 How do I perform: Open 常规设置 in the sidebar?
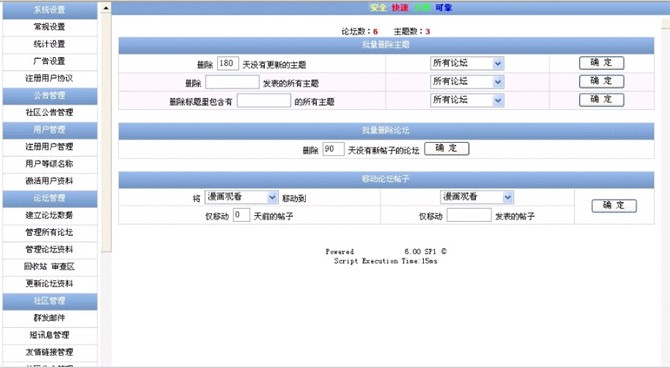pyautogui.click(x=50, y=27)
